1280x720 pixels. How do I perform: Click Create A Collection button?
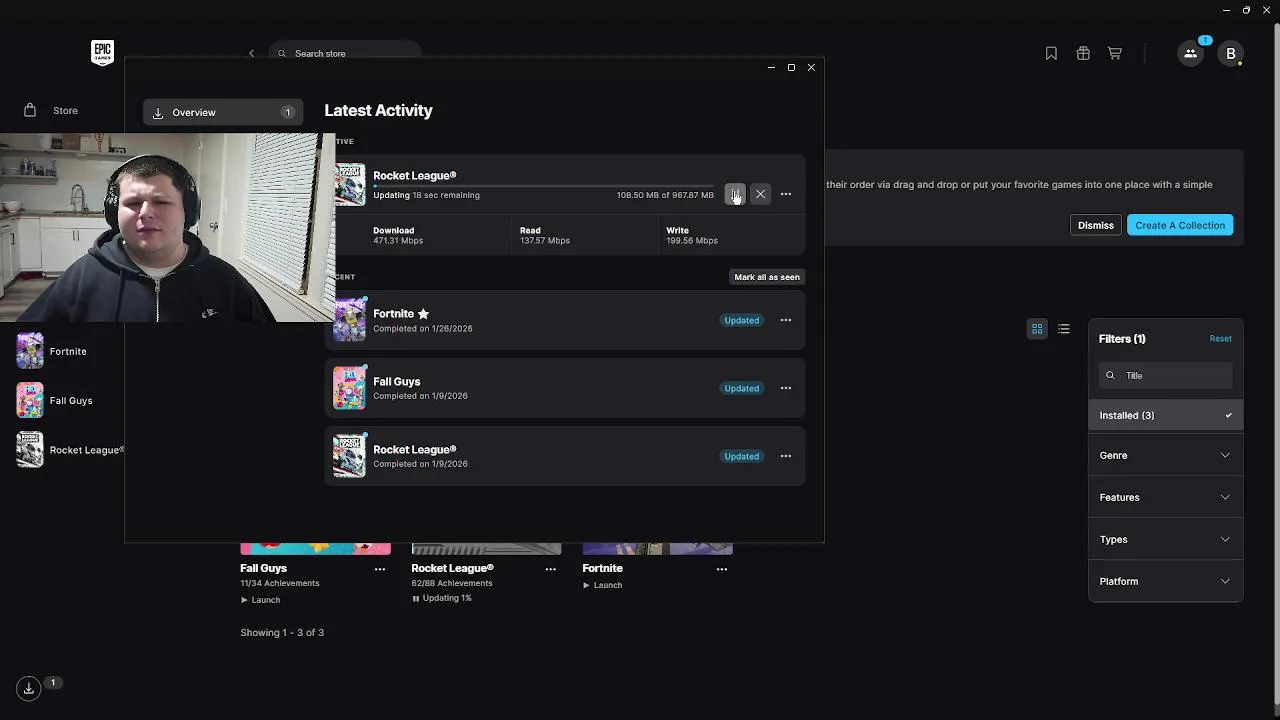point(1180,225)
